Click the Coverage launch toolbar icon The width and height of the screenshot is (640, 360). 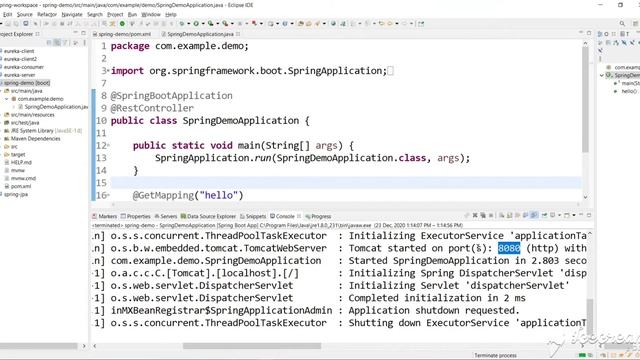tap(210, 24)
